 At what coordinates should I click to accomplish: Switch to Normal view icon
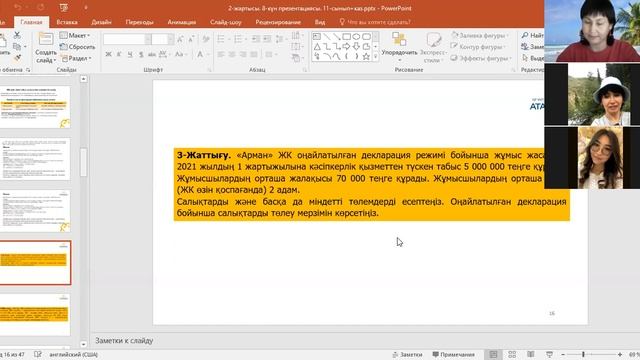[493, 355]
